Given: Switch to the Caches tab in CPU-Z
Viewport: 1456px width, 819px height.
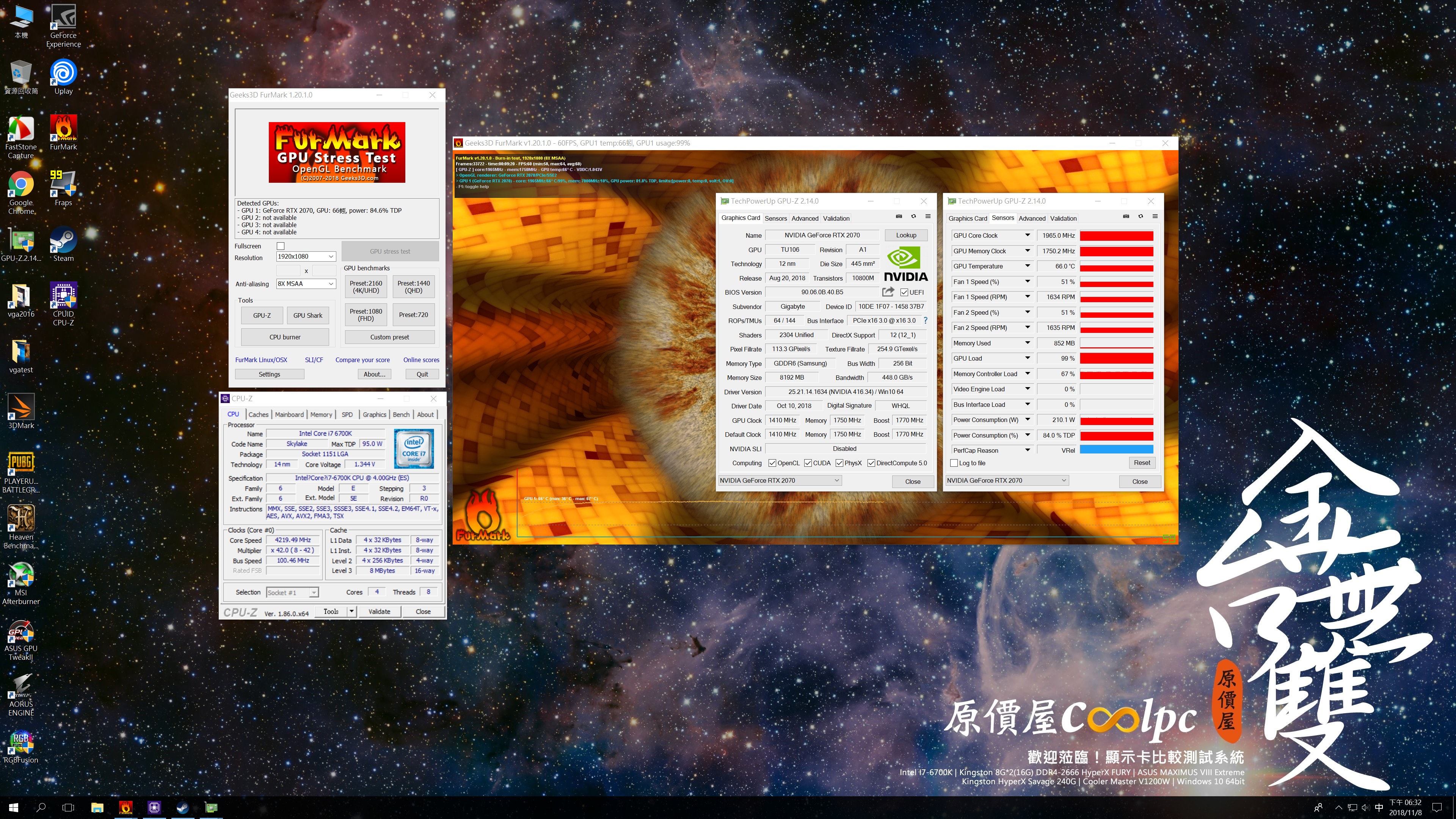Looking at the screenshot, I should click(x=258, y=414).
